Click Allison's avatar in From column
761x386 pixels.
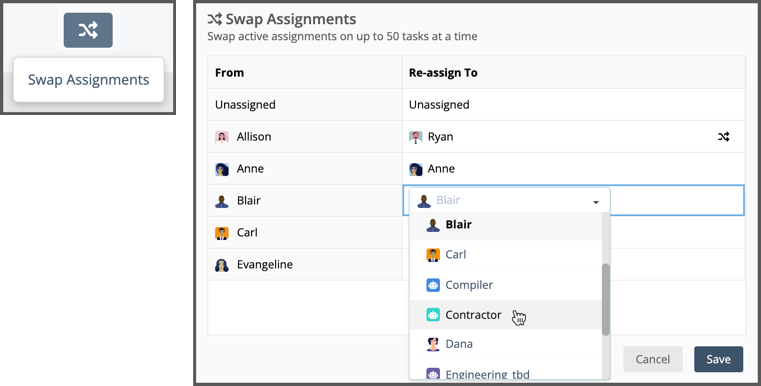coord(222,137)
